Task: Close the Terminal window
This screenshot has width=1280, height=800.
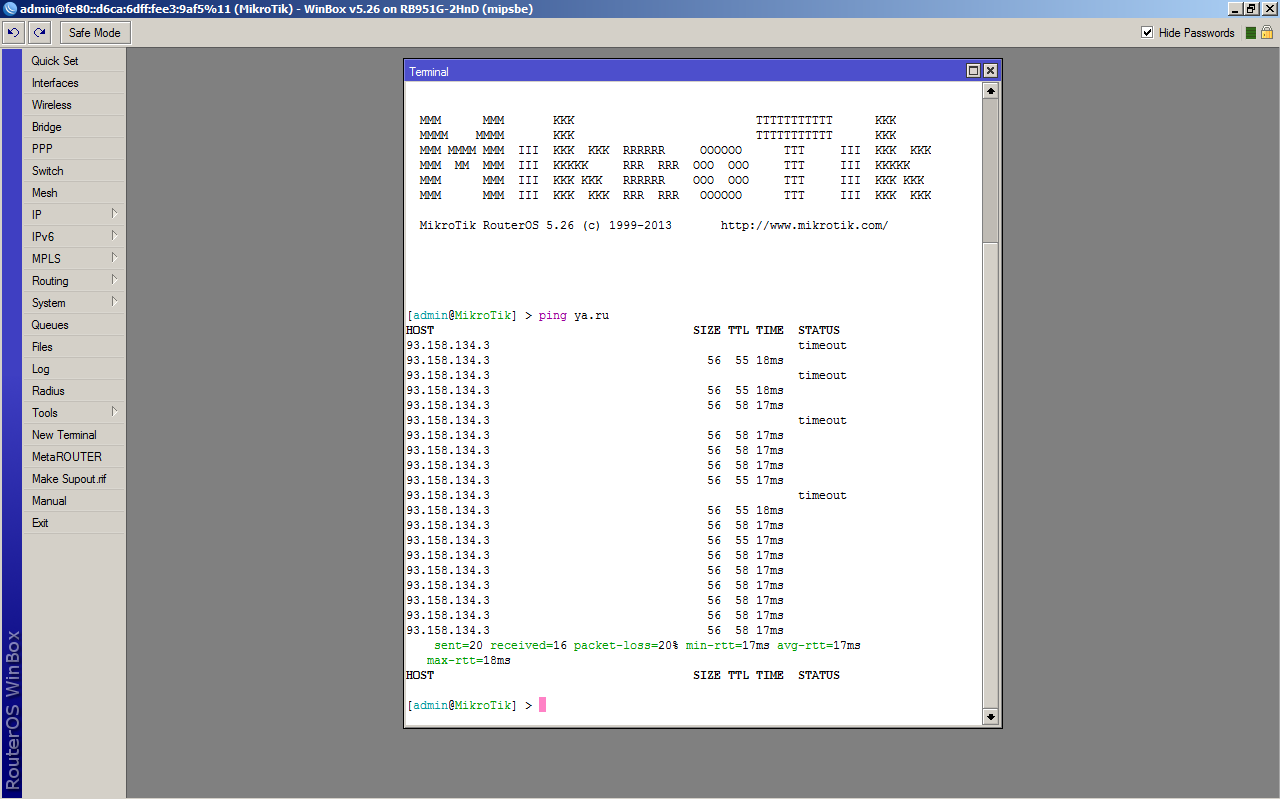Action: [990, 71]
